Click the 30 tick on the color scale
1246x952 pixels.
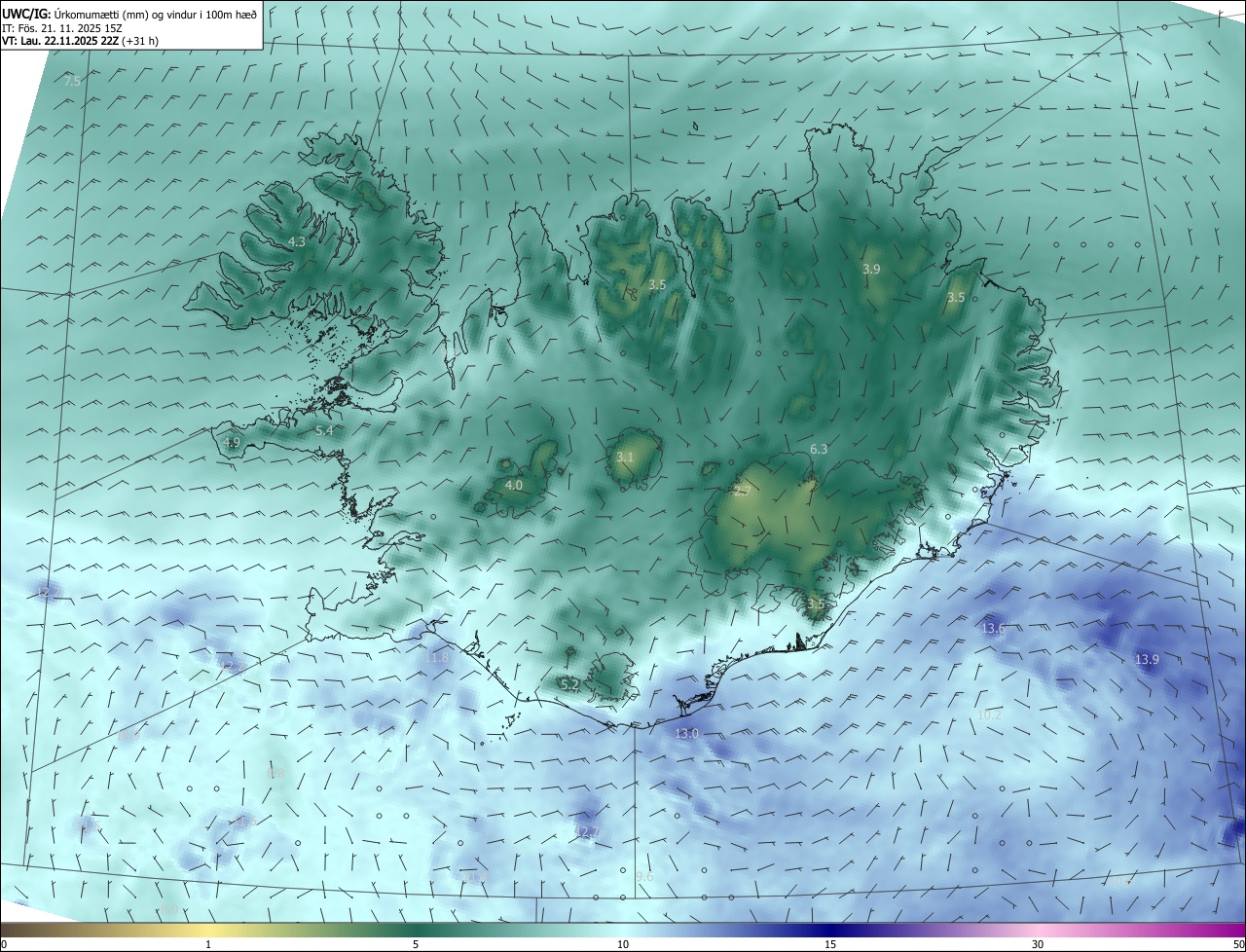(x=1038, y=944)
